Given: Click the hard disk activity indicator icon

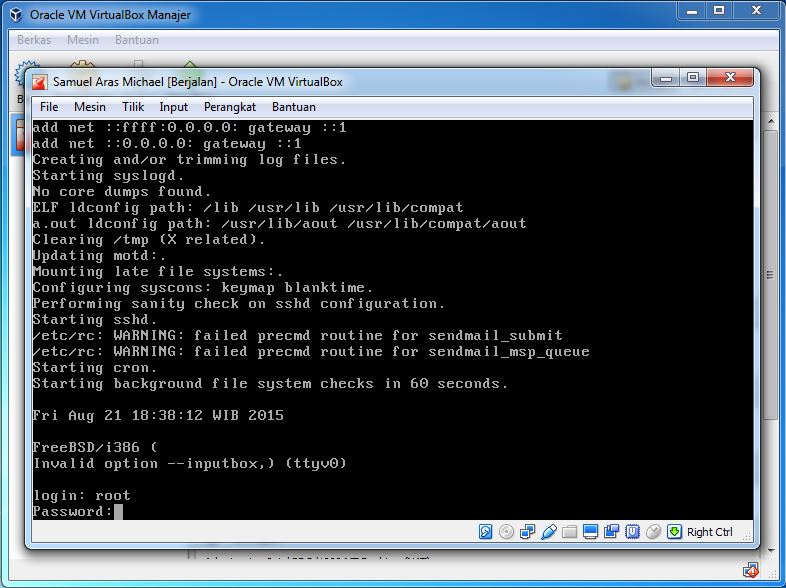Looking at the screenshot, I should (x=485, y=532).
